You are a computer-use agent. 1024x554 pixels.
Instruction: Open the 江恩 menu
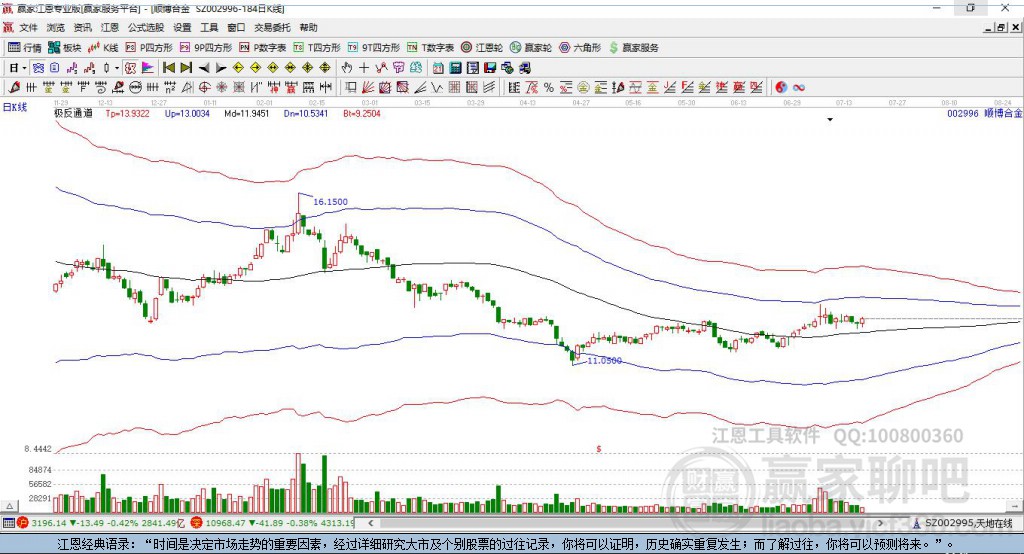(110, 27)
